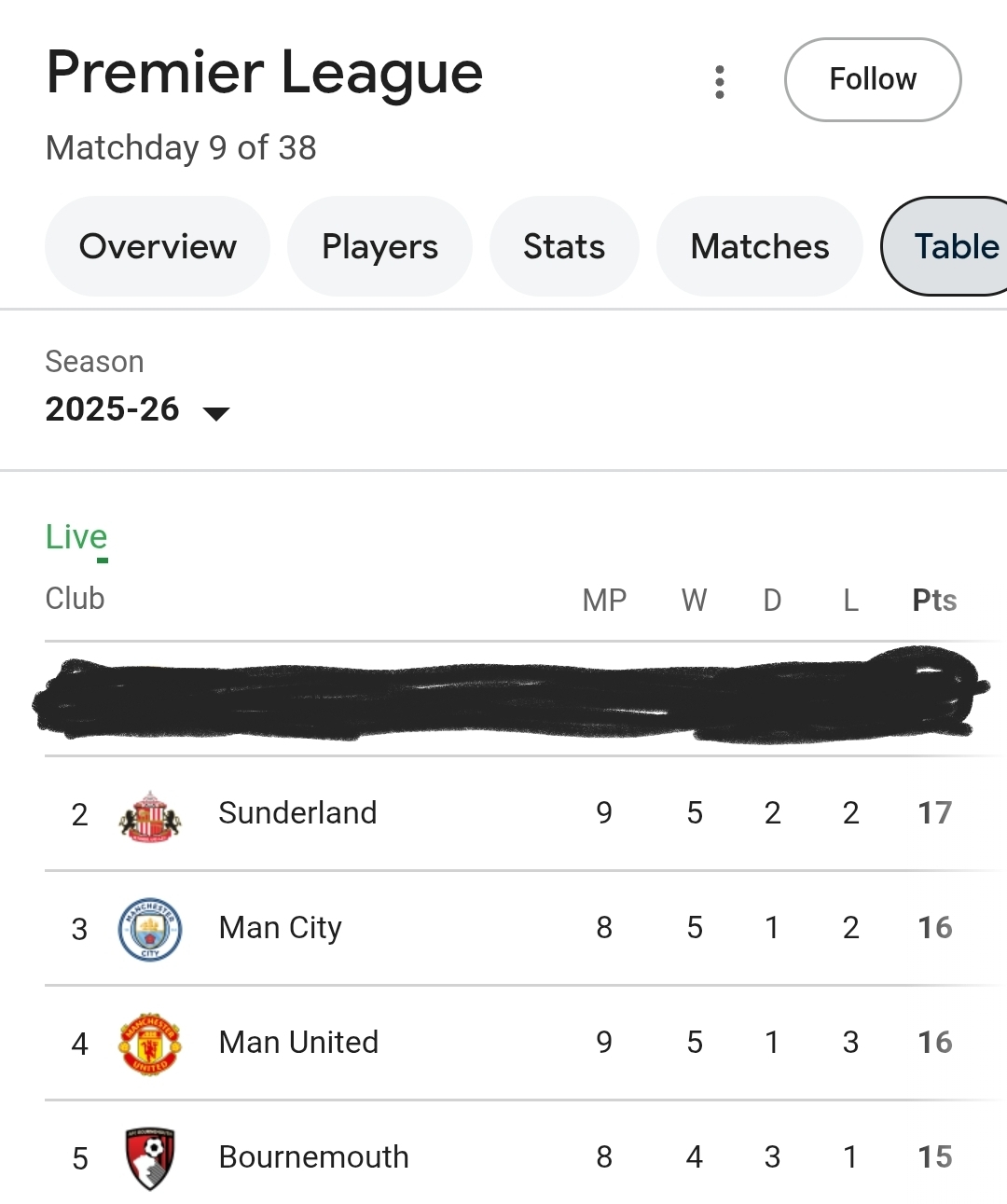
Task: Click the Man City club crest
Action: point(150,929)
